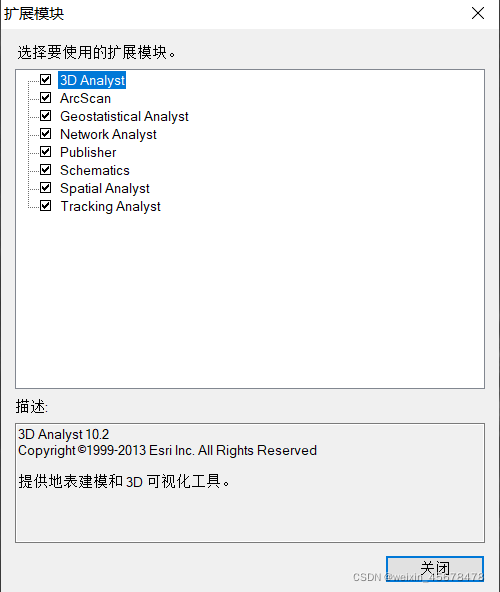The width and height of the screenshot is (500, 592).
Task: Toggle the ArcScan extension checkbox
Action: (x=45, y=98)
